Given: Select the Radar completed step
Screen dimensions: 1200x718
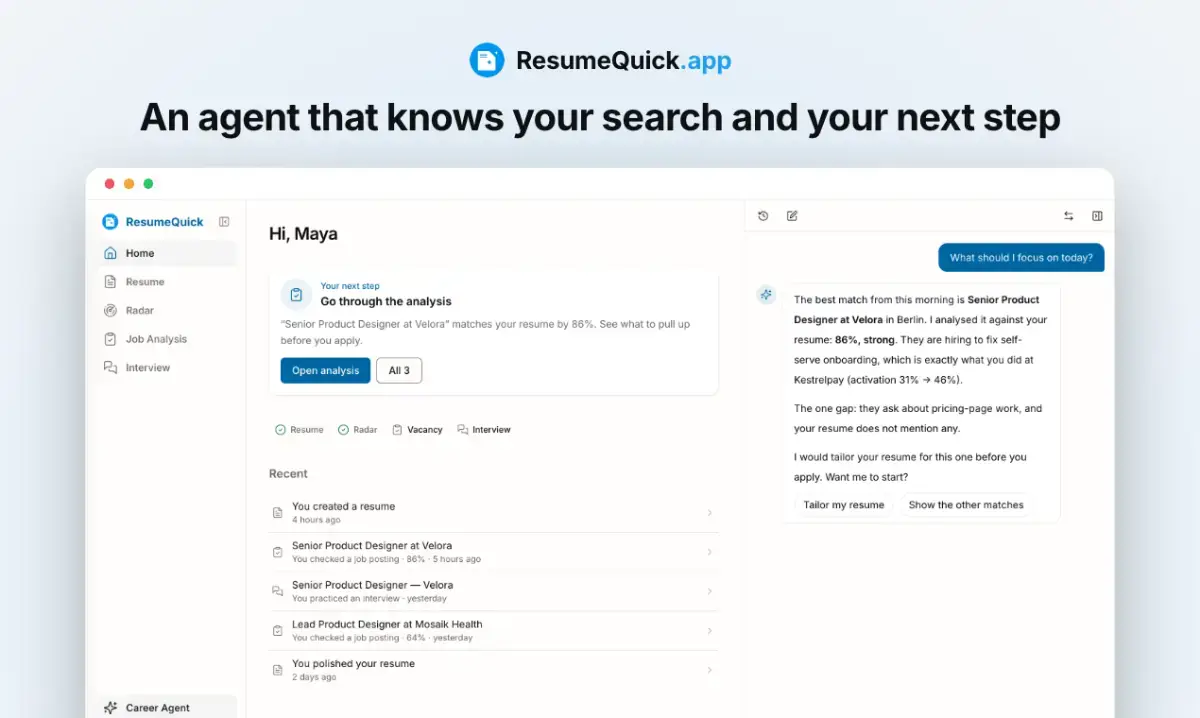Looking at the screenshot, I should tap(357, 430).
